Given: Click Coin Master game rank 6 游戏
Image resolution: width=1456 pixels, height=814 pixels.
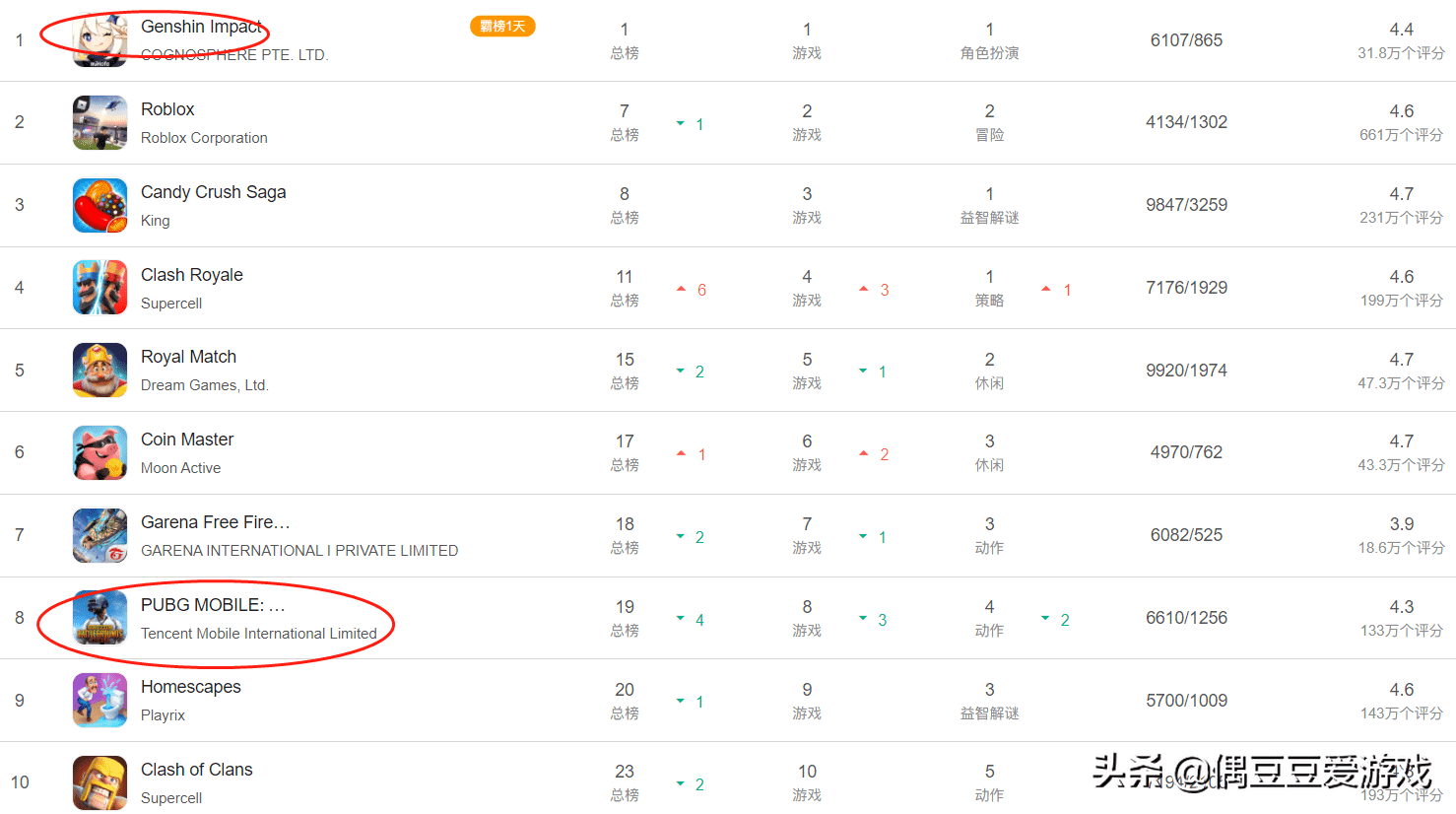Looking at the screenshot, I should click(807, 452).
